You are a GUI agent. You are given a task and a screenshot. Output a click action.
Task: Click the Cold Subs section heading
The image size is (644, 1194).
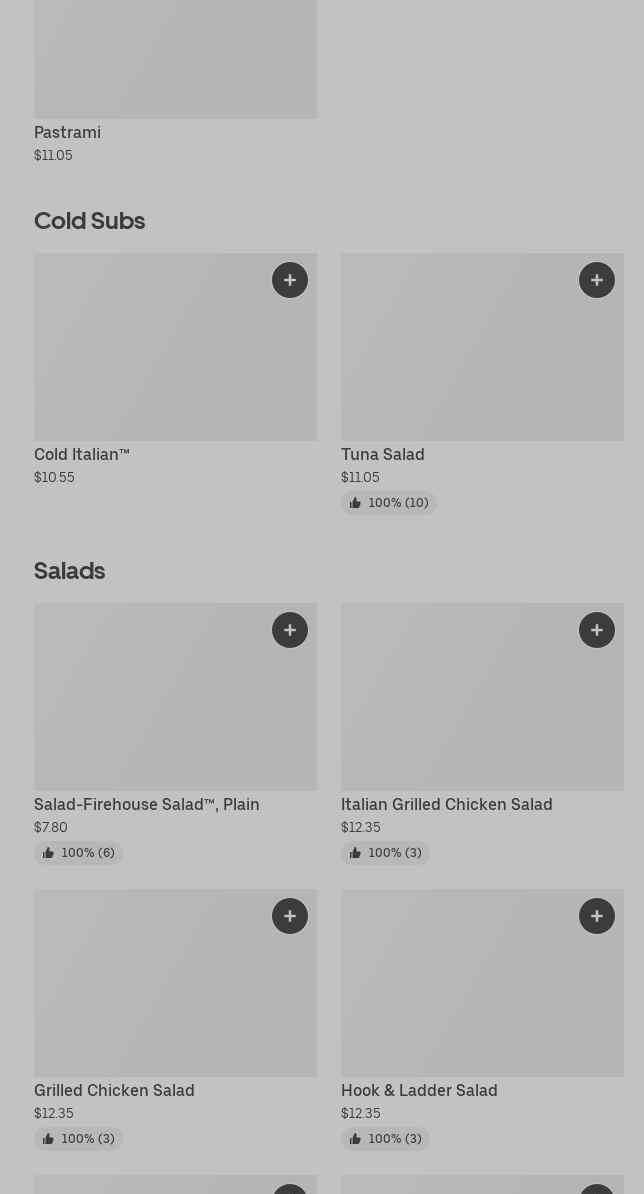point(90,220)
